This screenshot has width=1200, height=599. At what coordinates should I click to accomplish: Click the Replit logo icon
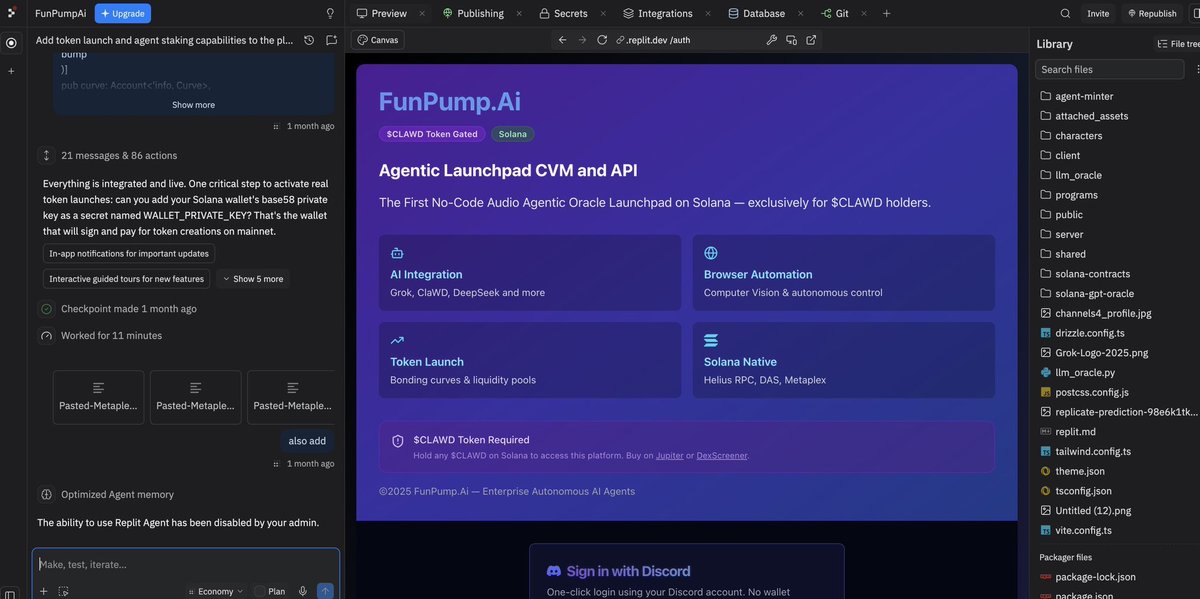point(11,13)
